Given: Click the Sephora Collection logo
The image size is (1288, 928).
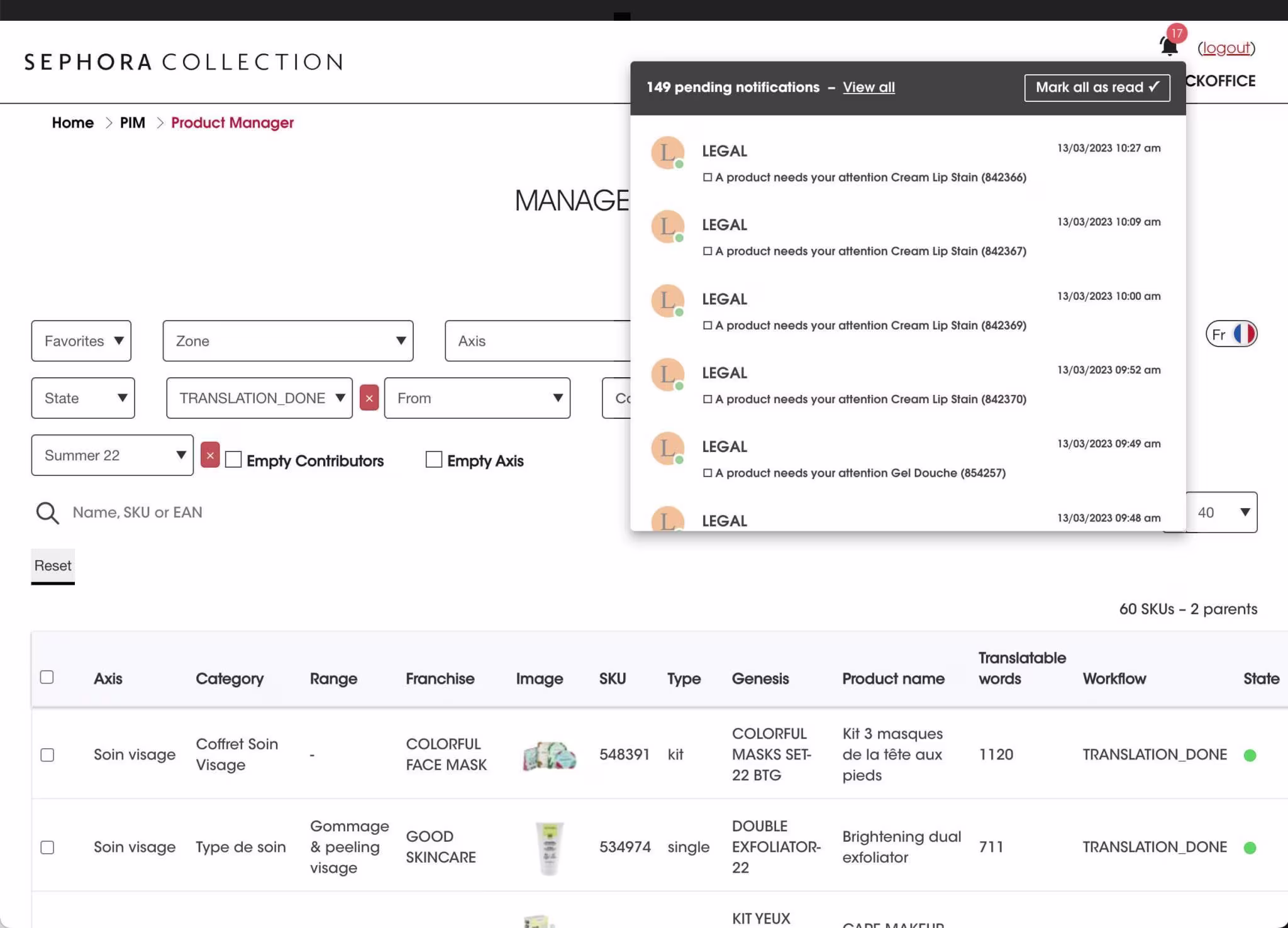Looking at the screenshot, I should pos(184,62).
